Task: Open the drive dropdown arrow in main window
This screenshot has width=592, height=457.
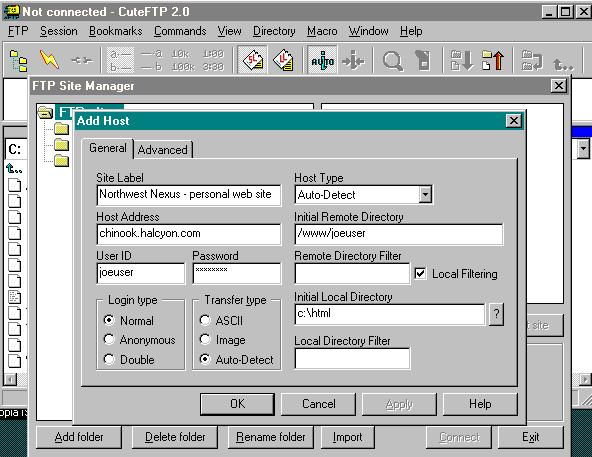Action: tap(584, 148)
